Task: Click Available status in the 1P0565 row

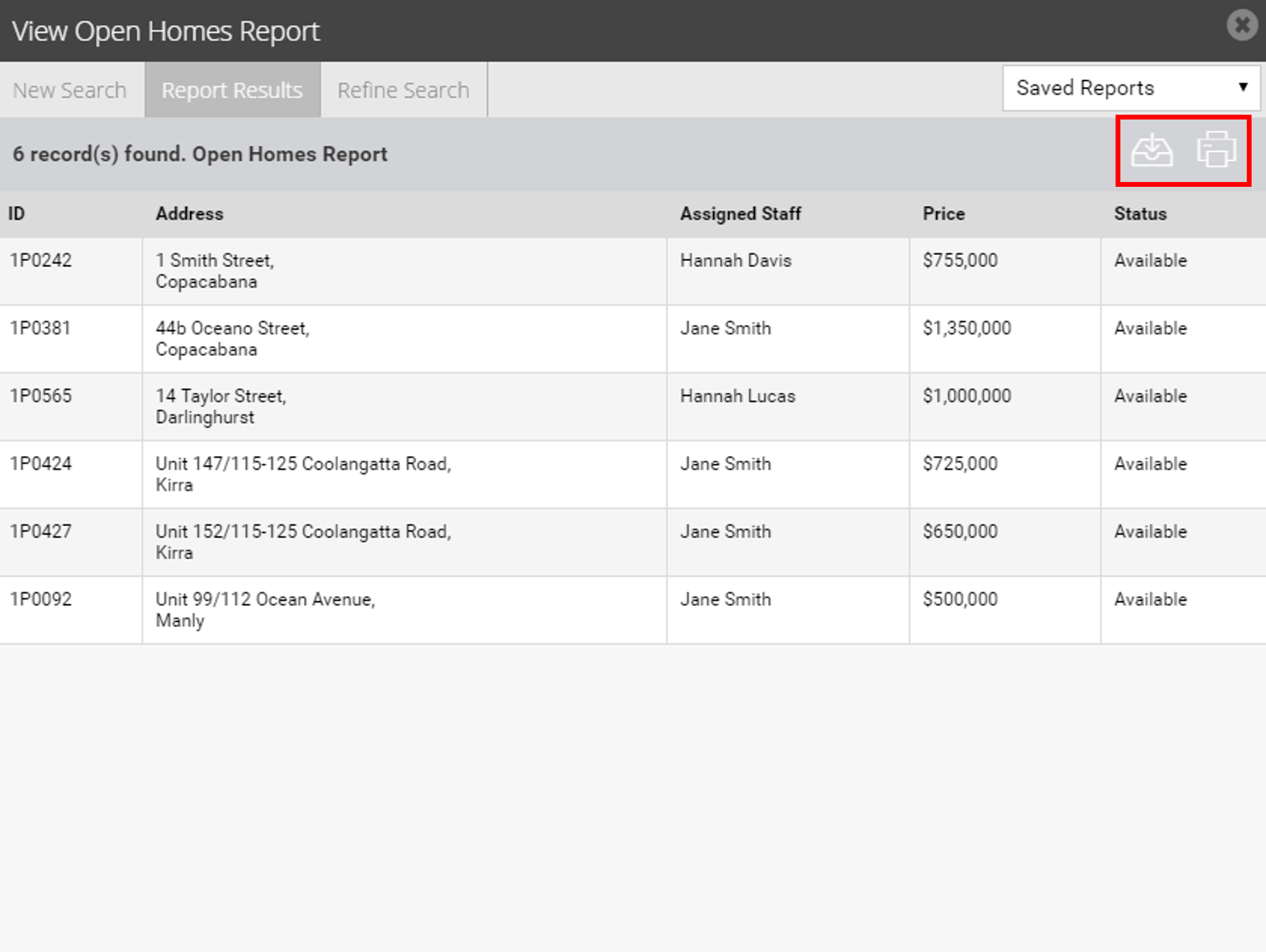Action: (x=1151, y=396)
